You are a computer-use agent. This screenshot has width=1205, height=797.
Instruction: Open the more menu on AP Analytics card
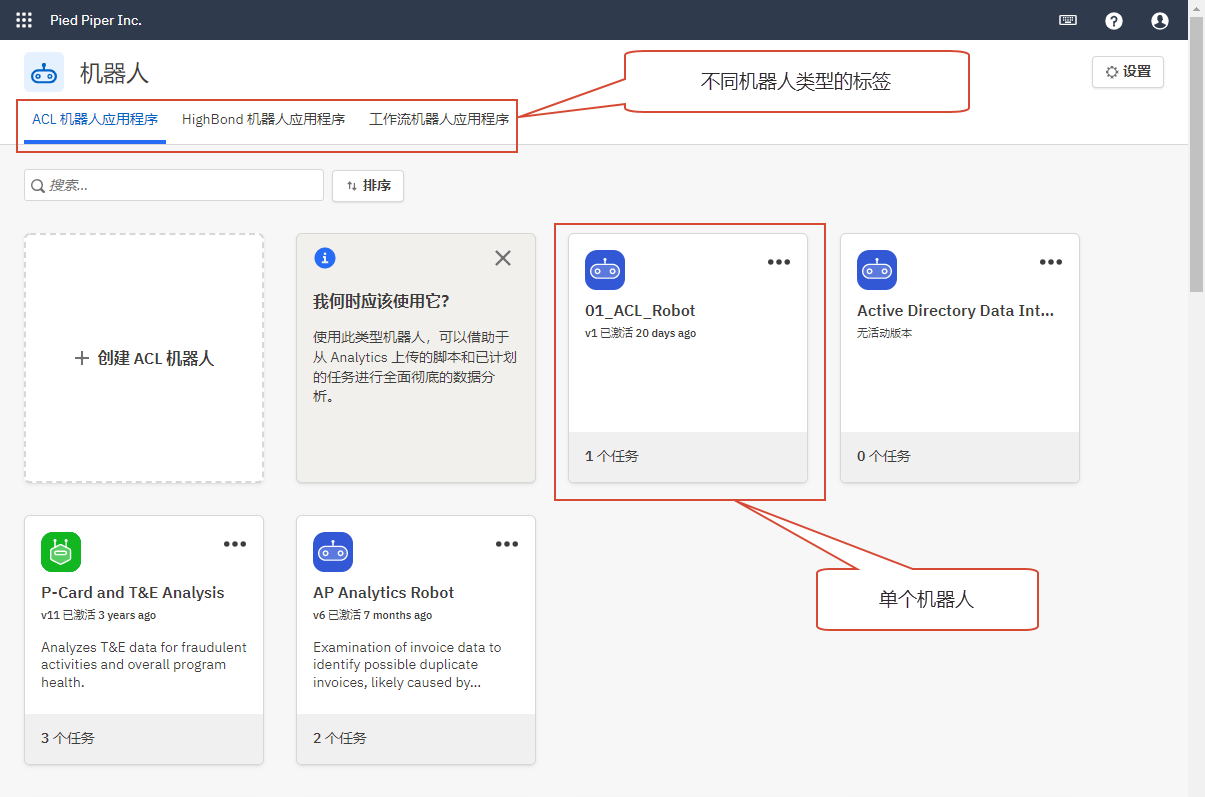[x=507, y=544]
